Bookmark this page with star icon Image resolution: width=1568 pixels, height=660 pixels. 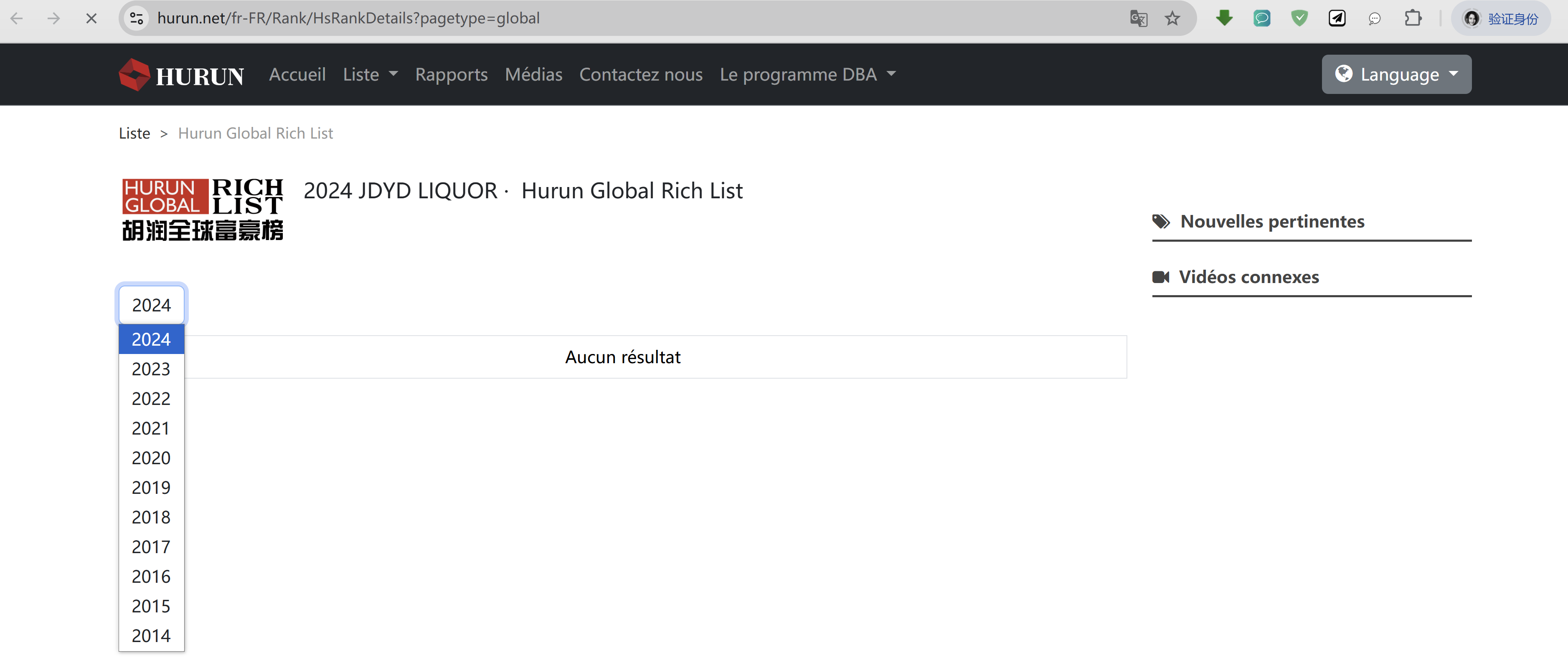[x=1172, y=18]
